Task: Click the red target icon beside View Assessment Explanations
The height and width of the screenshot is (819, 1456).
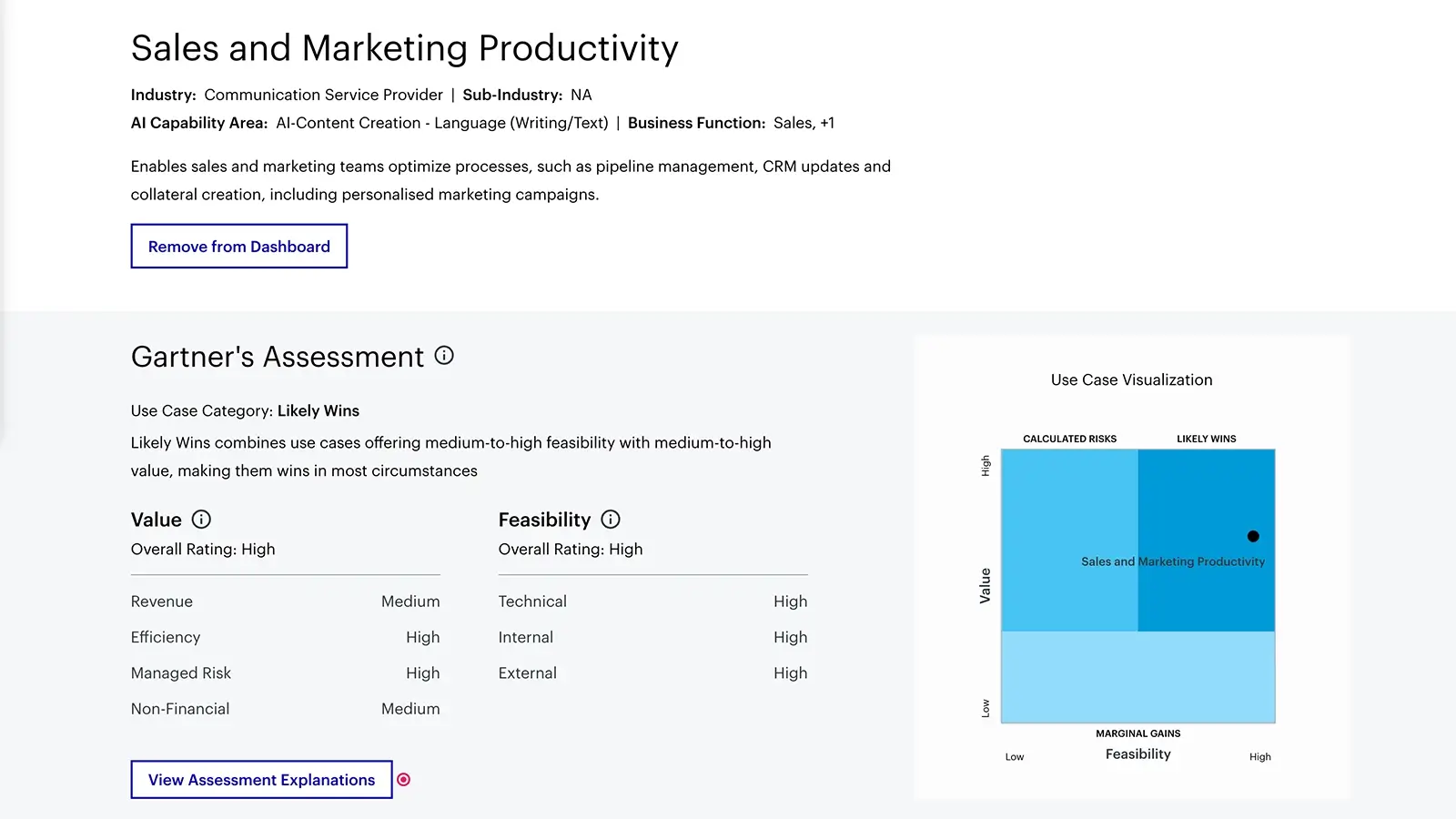Action: [x=404, y=780]
